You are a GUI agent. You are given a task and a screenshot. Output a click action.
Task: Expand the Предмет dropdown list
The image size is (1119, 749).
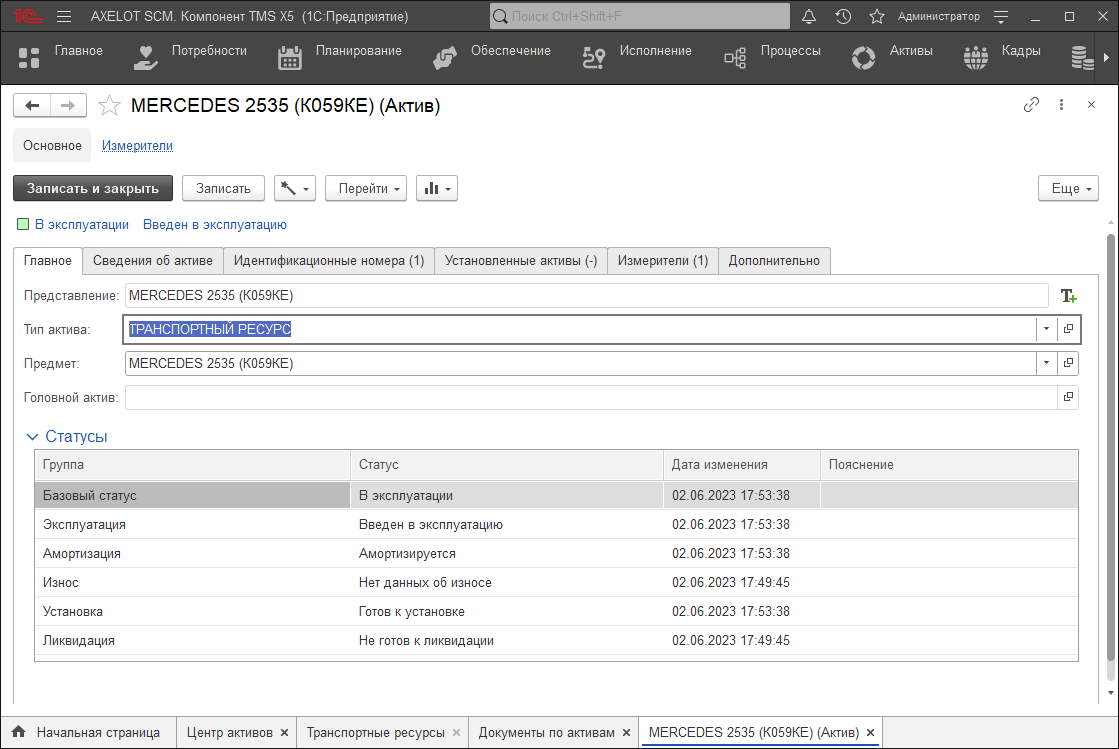(x=1046, y=363)
